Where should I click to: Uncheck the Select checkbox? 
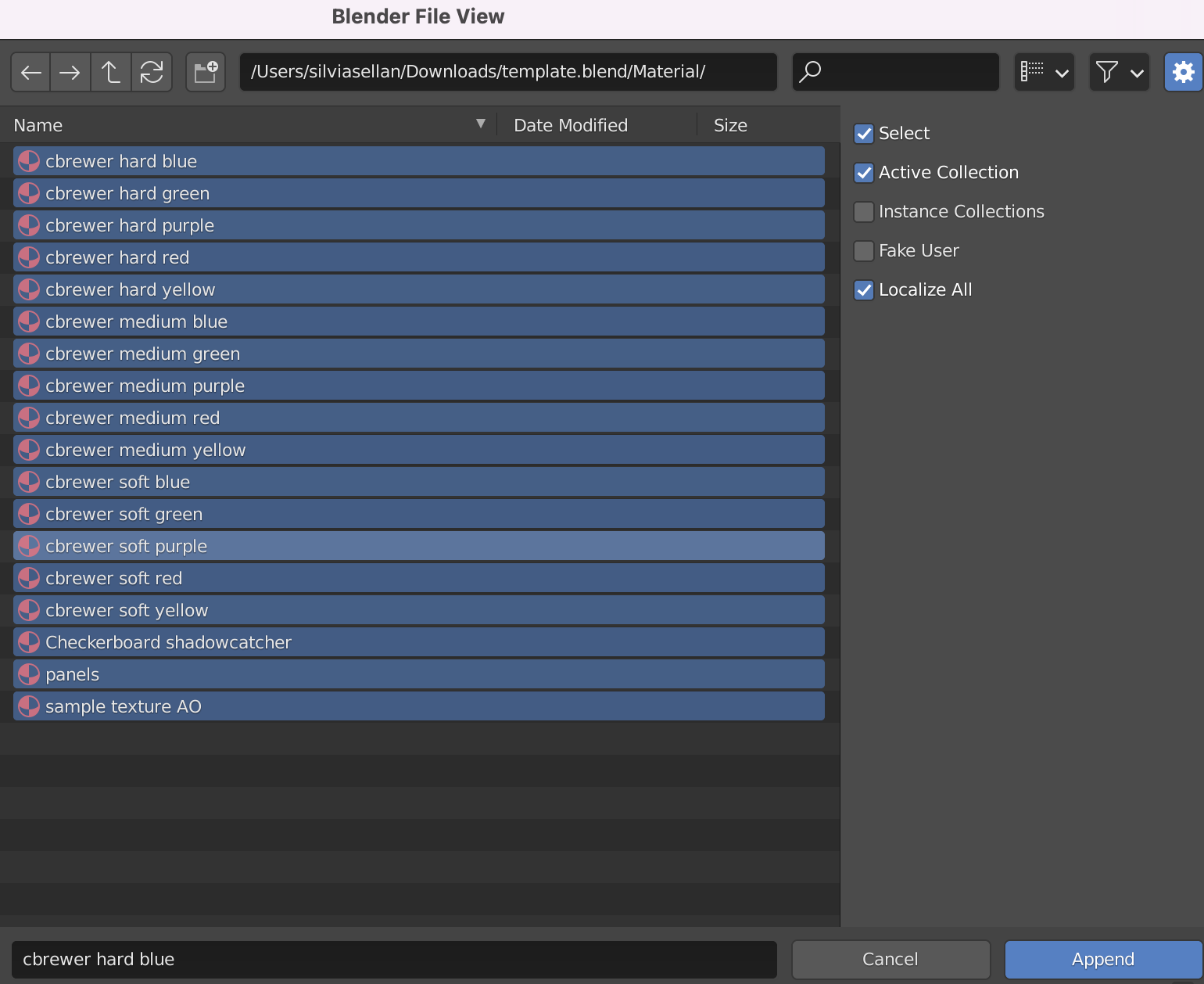click(864, 134)
